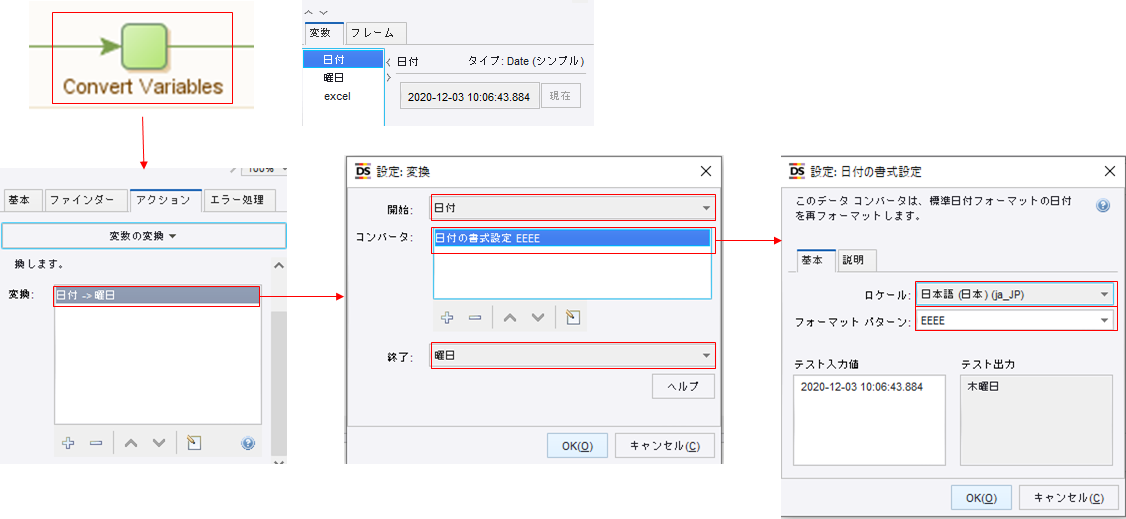Open the 終了 variable dropdown
Viewport: 1126px width, 519px height.
point(706,355)
